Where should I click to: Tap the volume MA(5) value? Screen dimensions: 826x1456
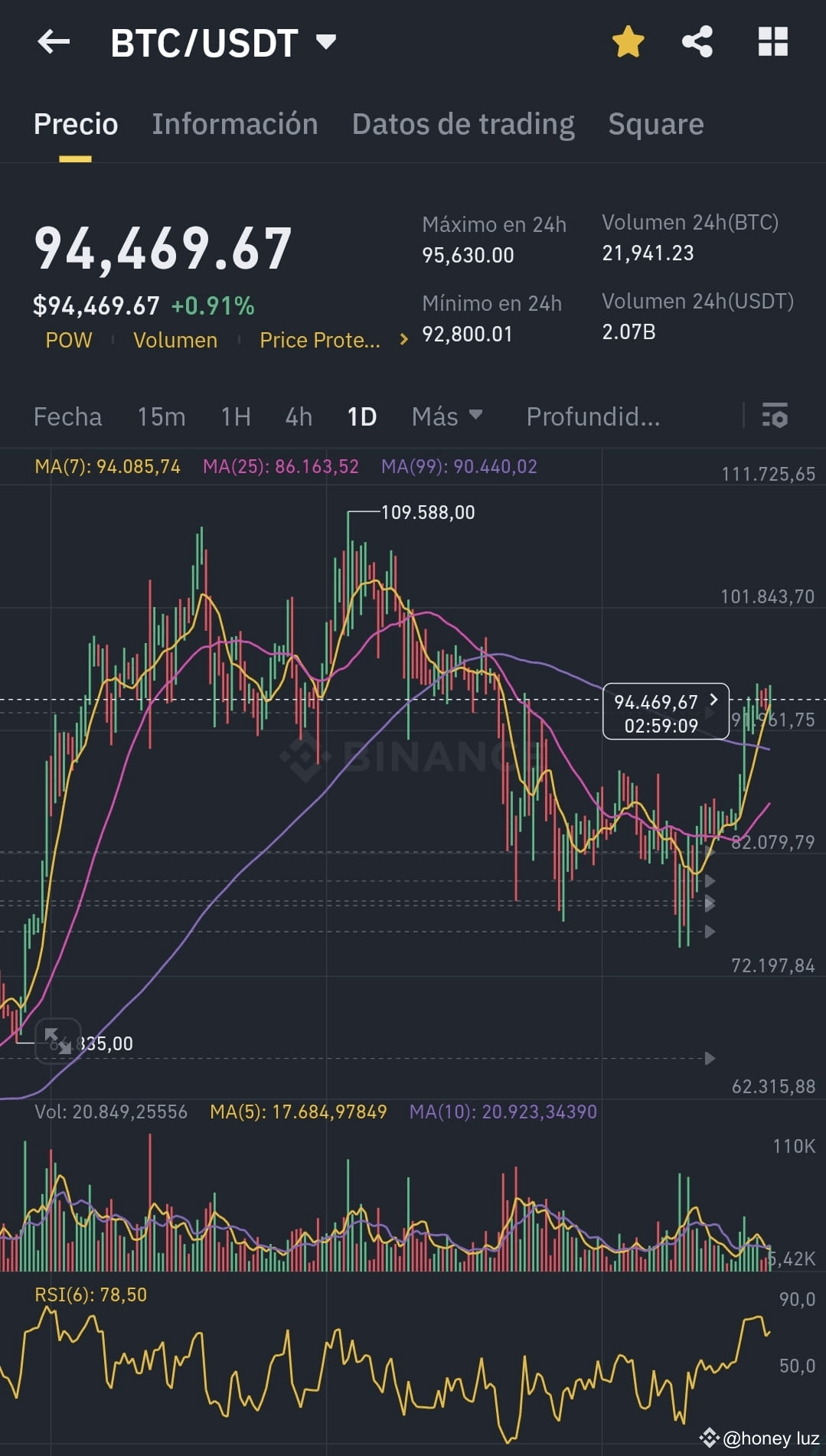pos(299,1112)
